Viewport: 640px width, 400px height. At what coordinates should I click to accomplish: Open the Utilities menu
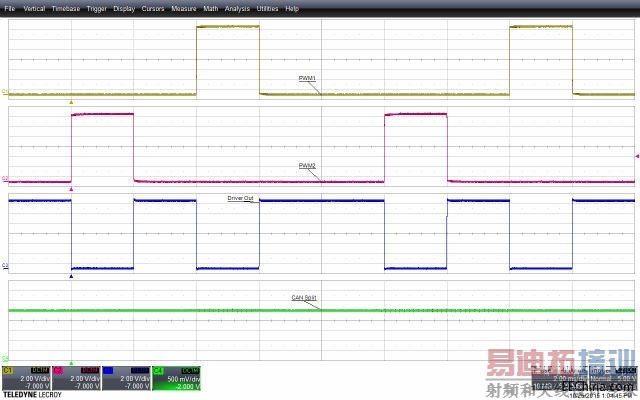pos(267,8)
